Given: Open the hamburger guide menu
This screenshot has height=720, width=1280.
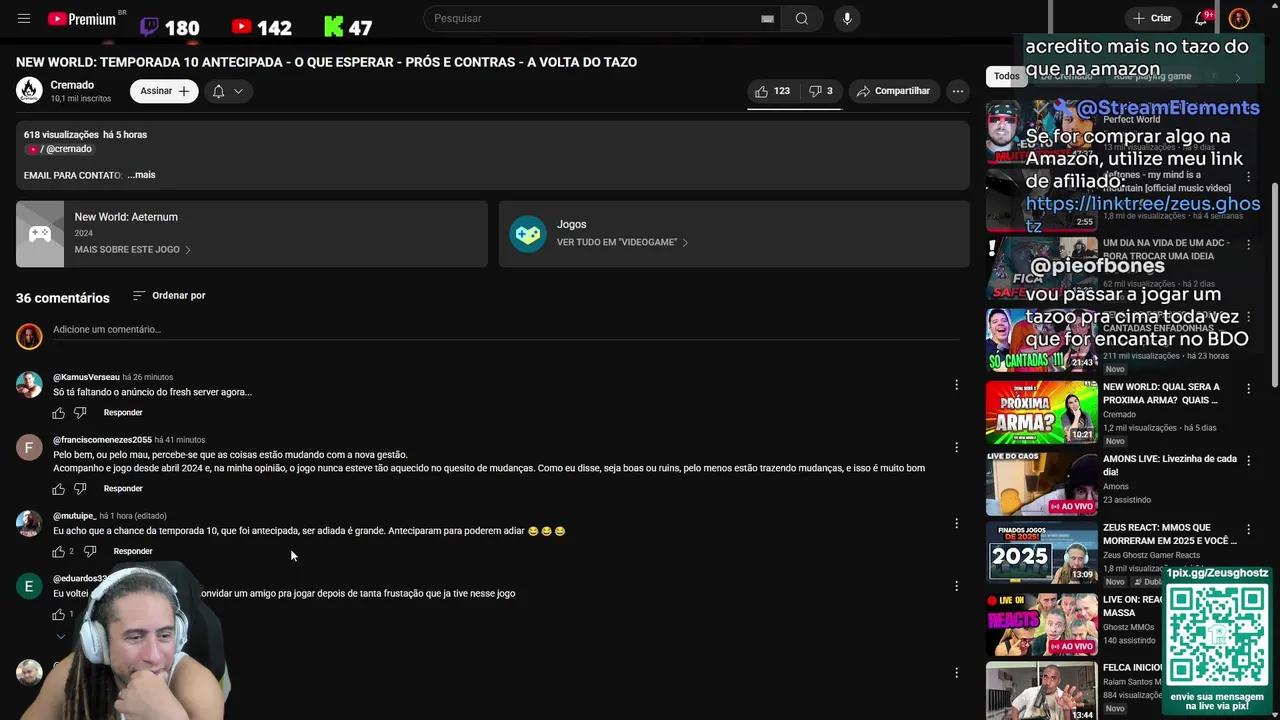Looking at the screenshot, I should pos(24,19).
